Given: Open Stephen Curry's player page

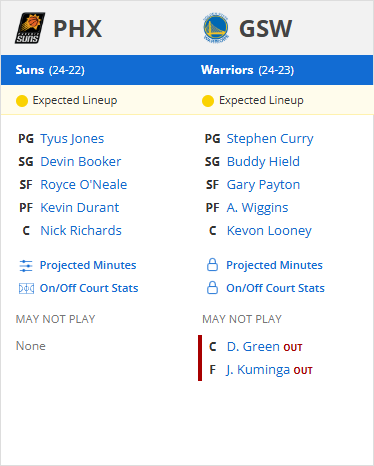Looking at the screenshot, I should [270, 139].
